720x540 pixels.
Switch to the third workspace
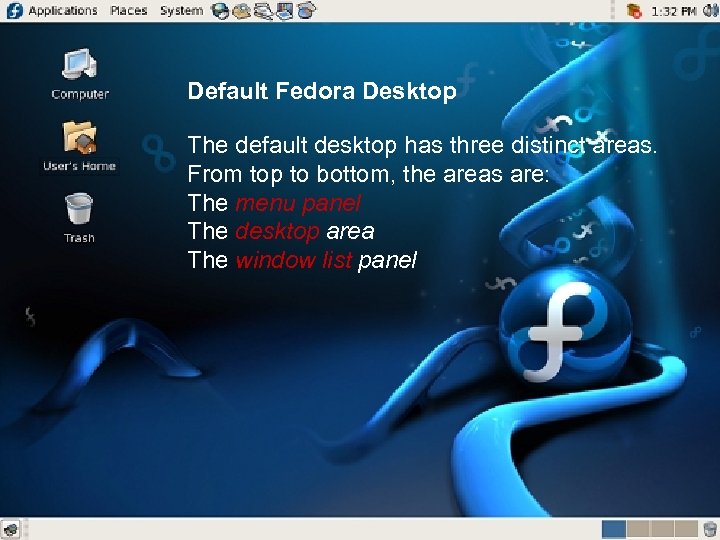662,529
